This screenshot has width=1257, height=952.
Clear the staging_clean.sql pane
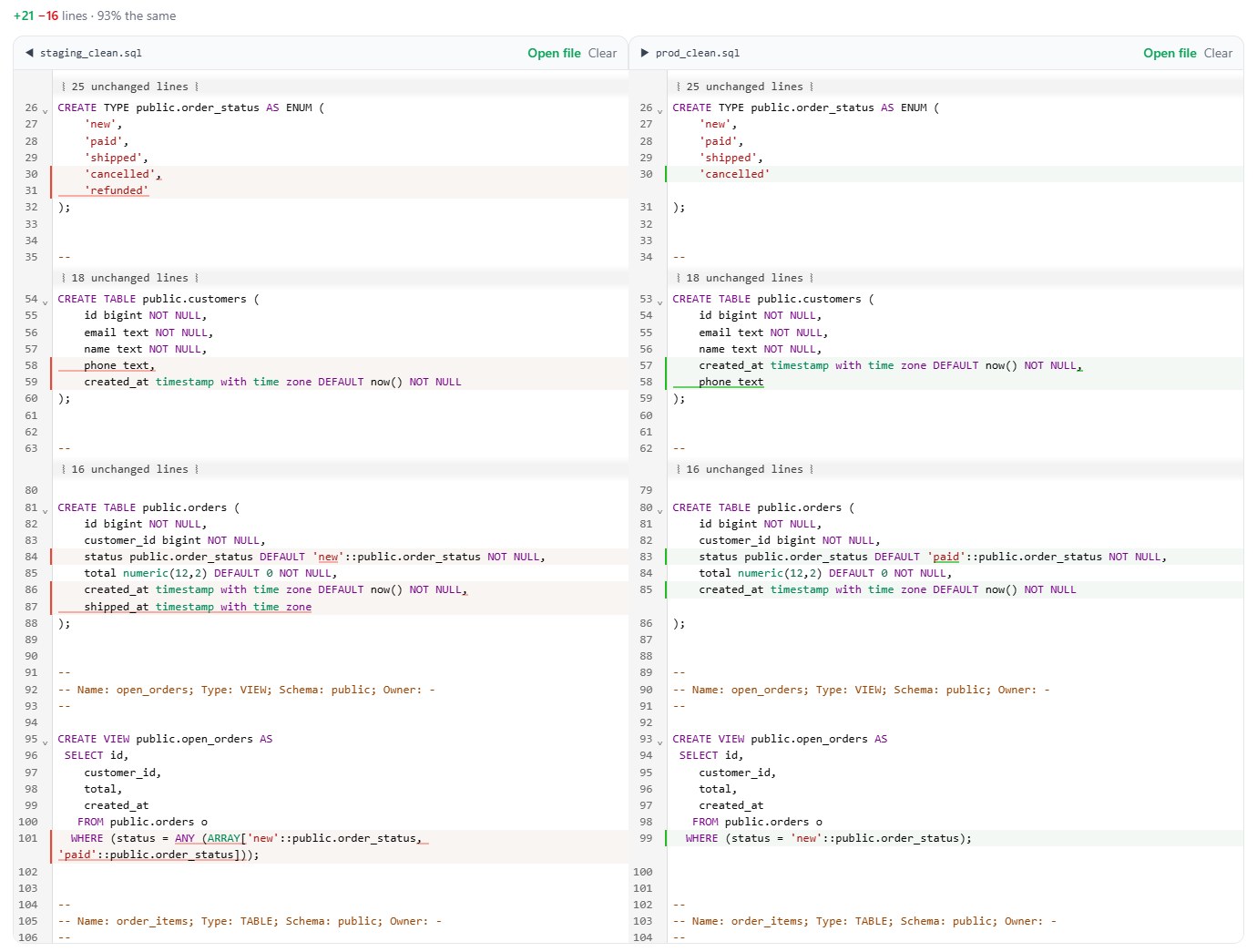pyautogui.click(x=602, y=53)
